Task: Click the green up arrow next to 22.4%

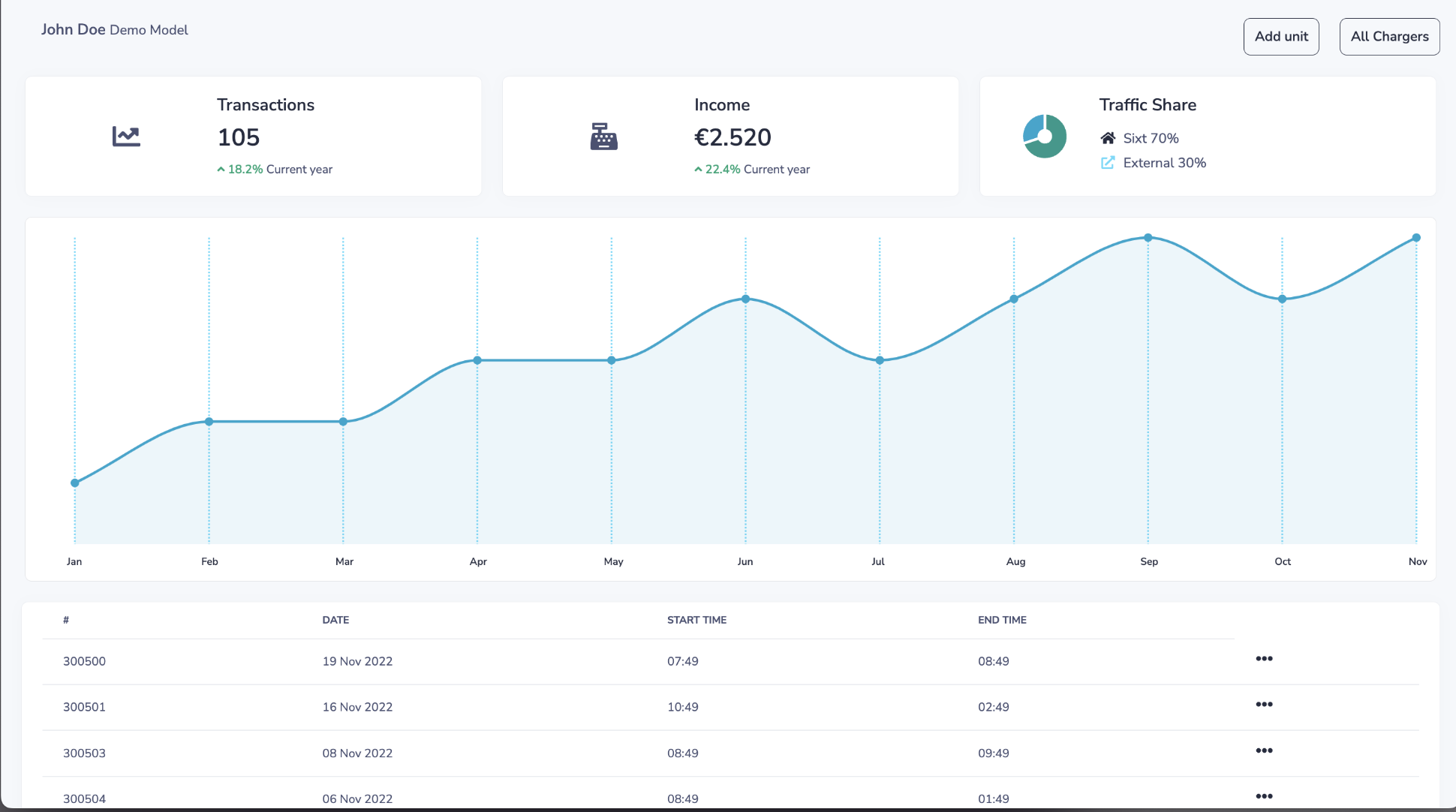Action: [x=698, y=170]
